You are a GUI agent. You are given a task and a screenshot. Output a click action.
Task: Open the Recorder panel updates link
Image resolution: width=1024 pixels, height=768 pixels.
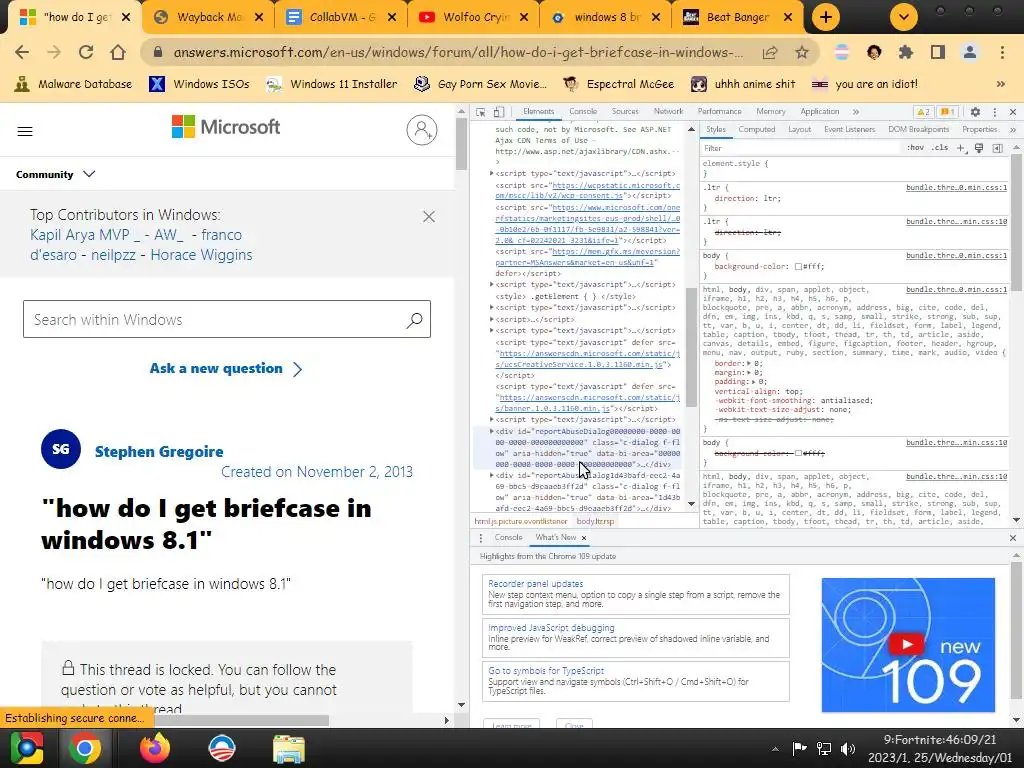coord(536,584)
